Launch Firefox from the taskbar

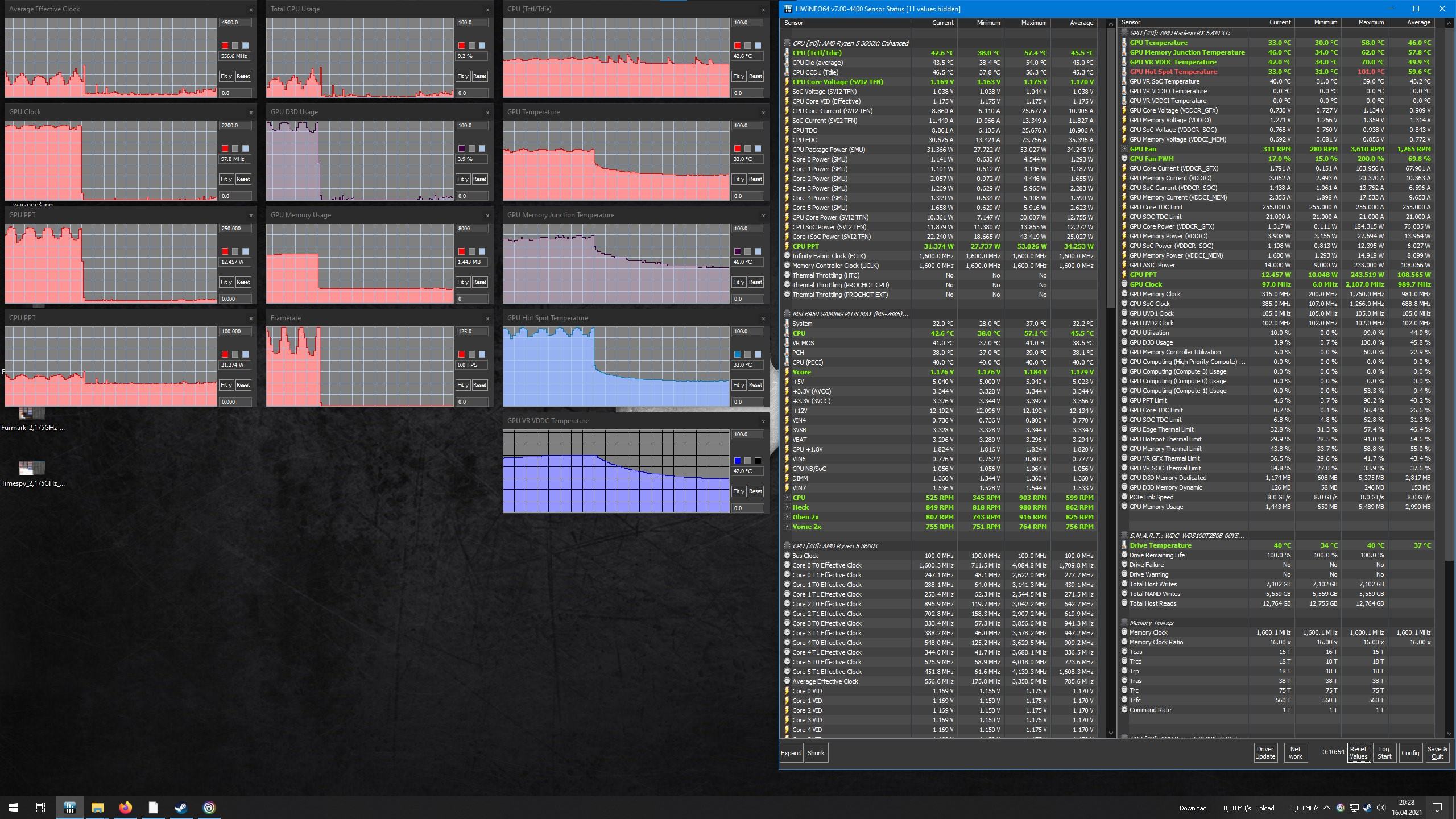[126, 808]
